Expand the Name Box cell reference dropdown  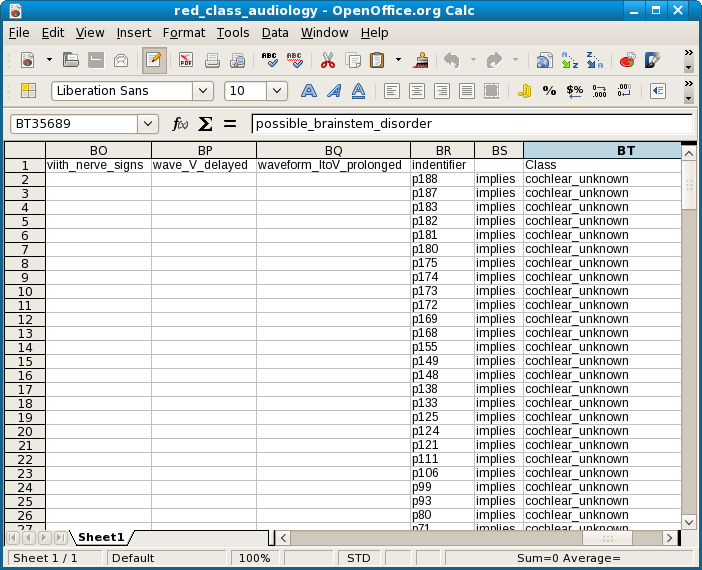click(148, 124)
